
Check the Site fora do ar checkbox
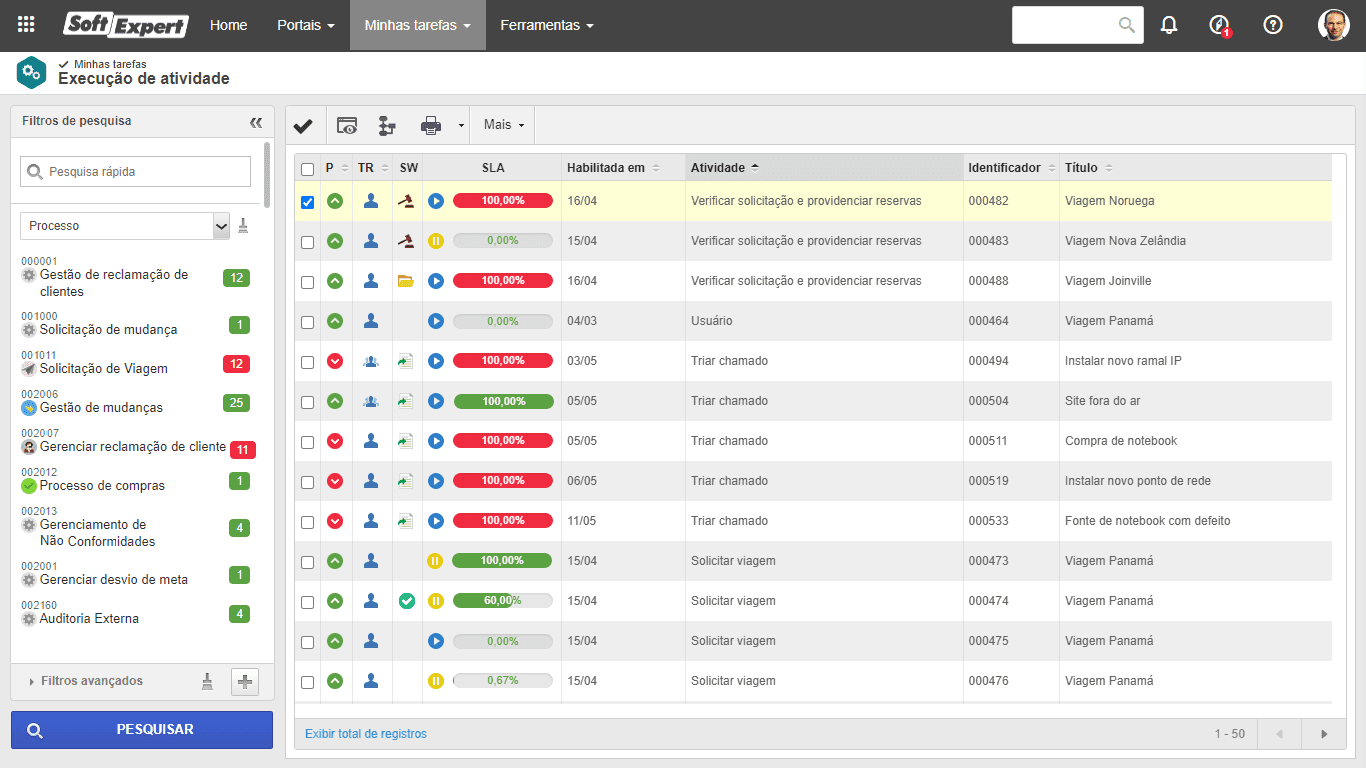coord(307,402)
